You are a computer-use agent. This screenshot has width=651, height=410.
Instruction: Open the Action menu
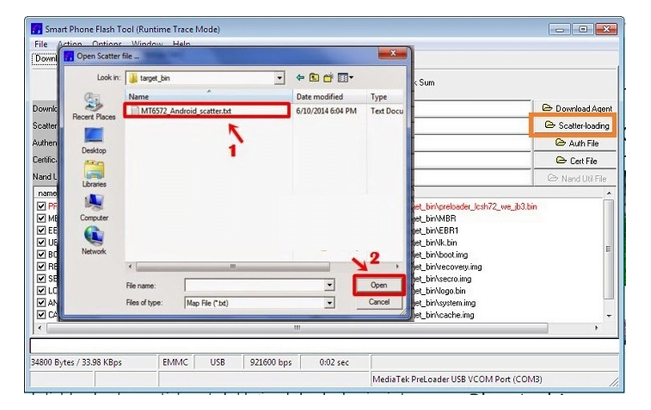click(69, 44)
